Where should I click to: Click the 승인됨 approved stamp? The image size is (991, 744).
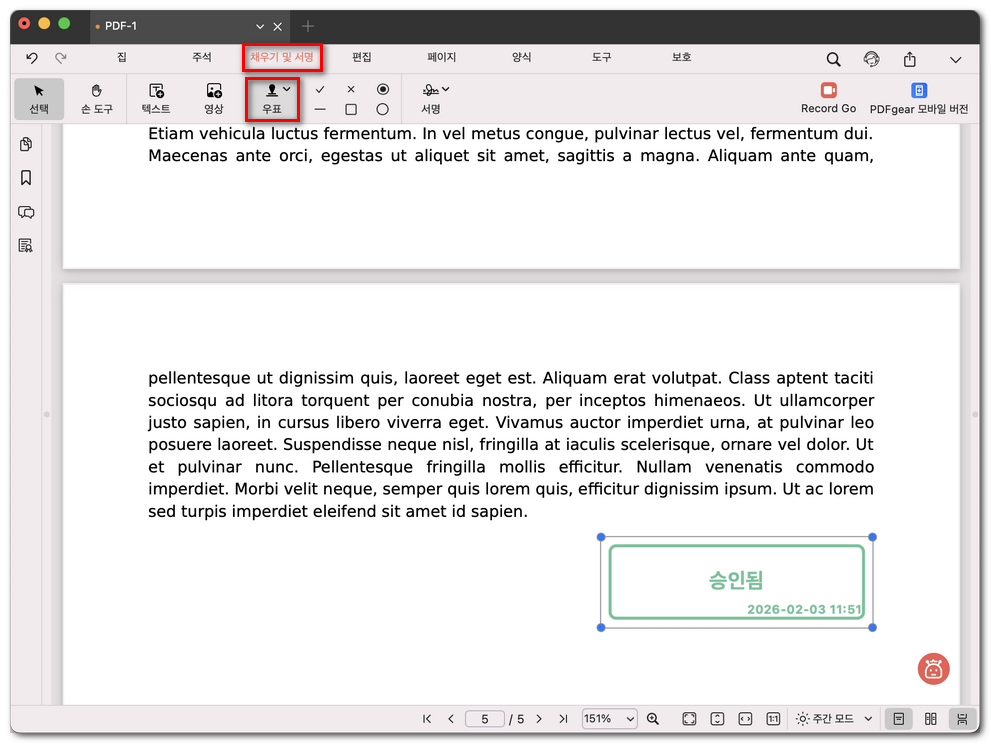tap(736, 582)
